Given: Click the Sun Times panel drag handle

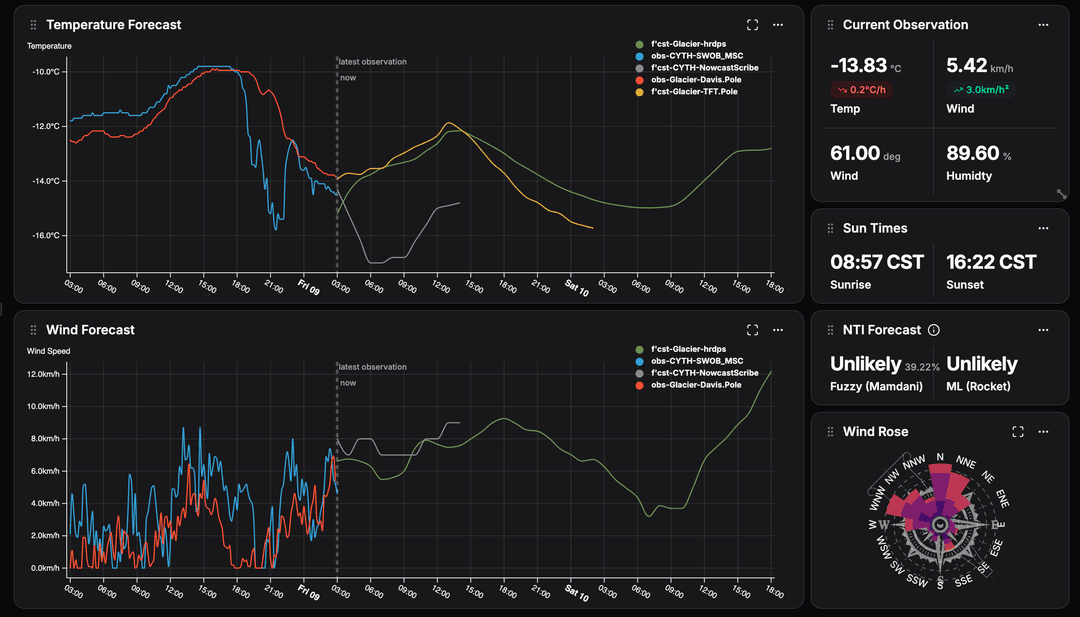Looking at the screenshot, I should pos(830,228).
